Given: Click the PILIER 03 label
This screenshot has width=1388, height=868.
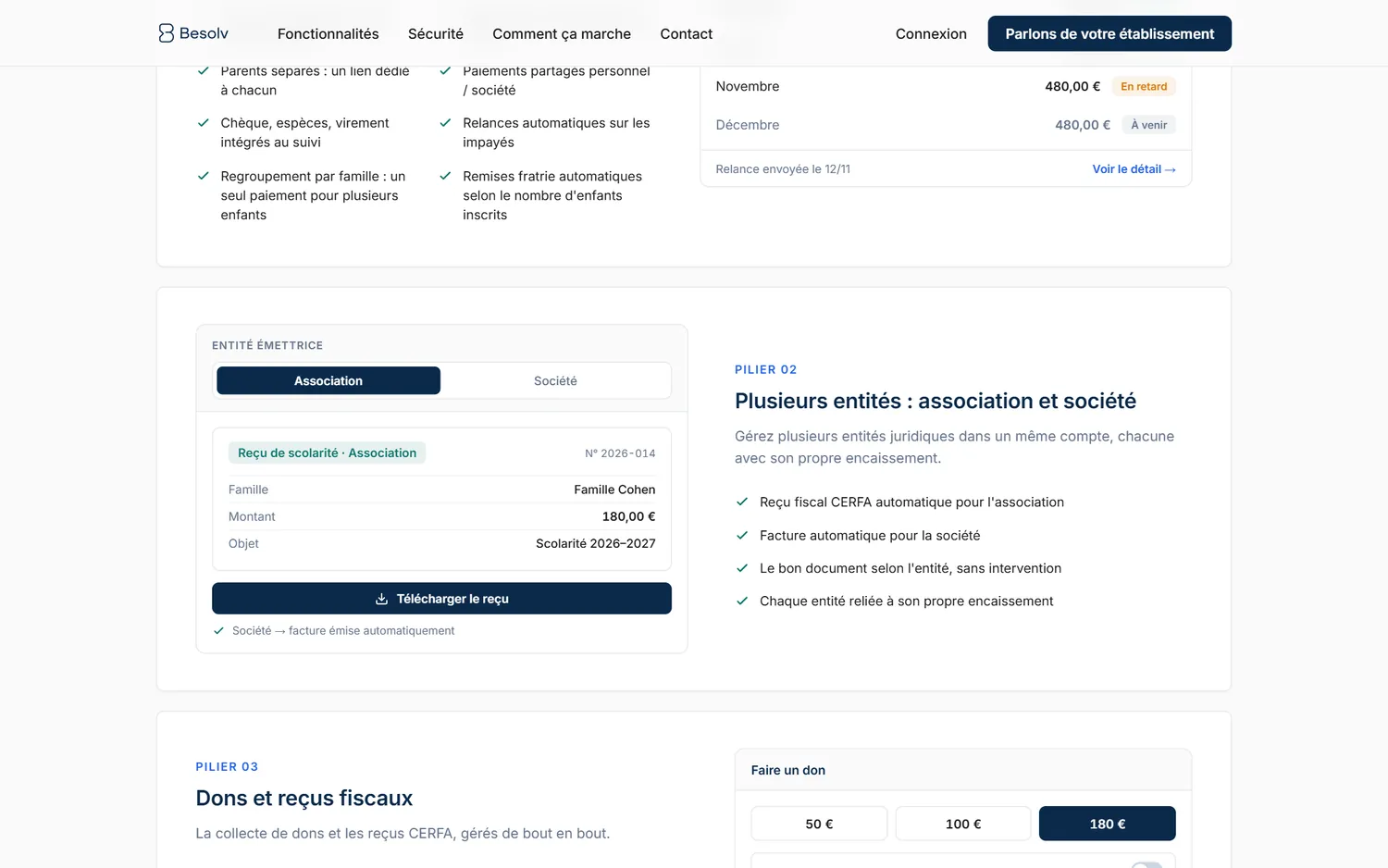Looking at the screenshot, I should (227, 766).
